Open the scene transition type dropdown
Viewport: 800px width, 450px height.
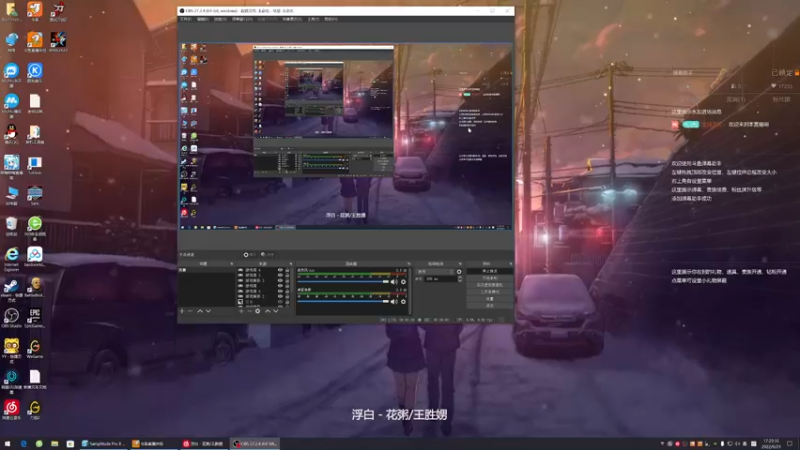(435, 271)
